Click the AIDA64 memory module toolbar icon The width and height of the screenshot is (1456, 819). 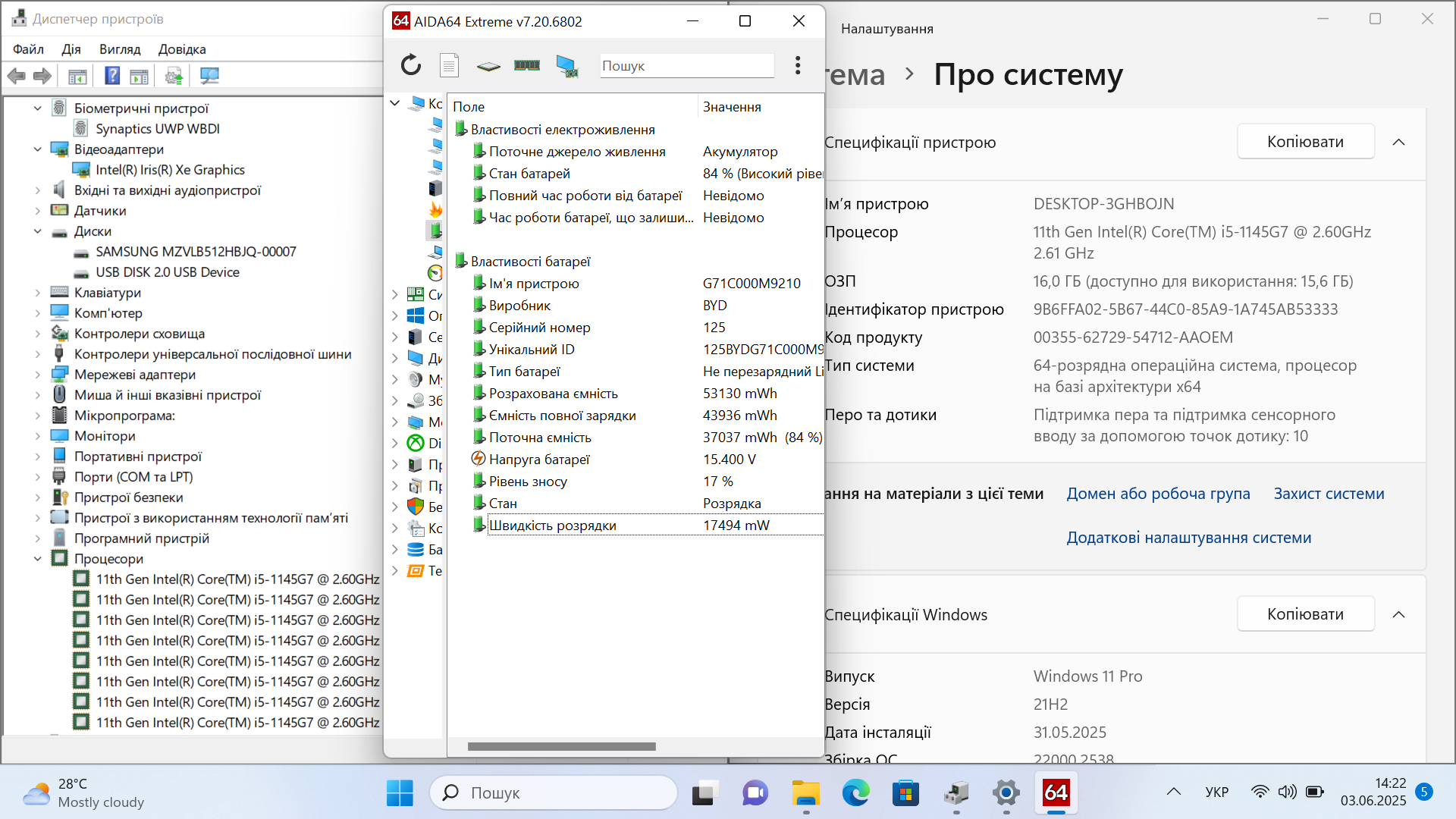pos(527,65)
